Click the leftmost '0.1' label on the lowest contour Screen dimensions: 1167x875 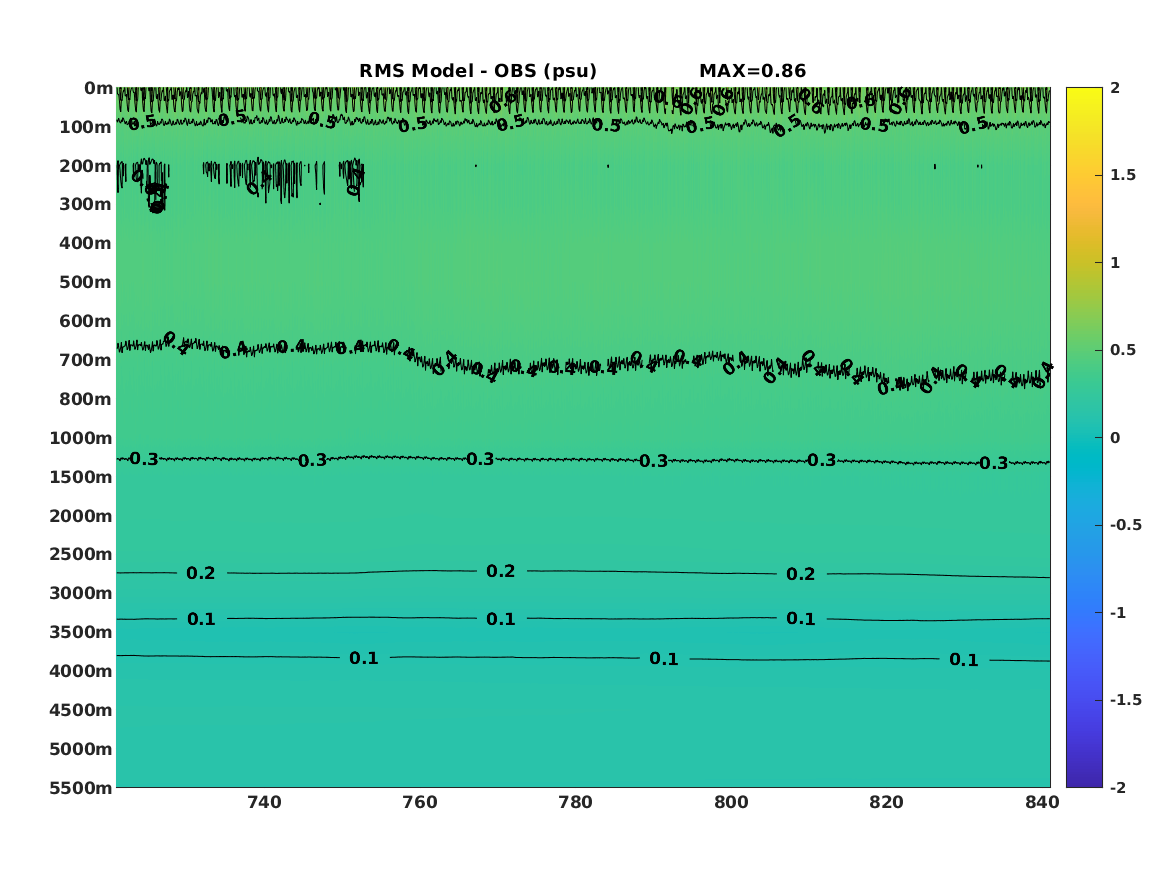364,658
